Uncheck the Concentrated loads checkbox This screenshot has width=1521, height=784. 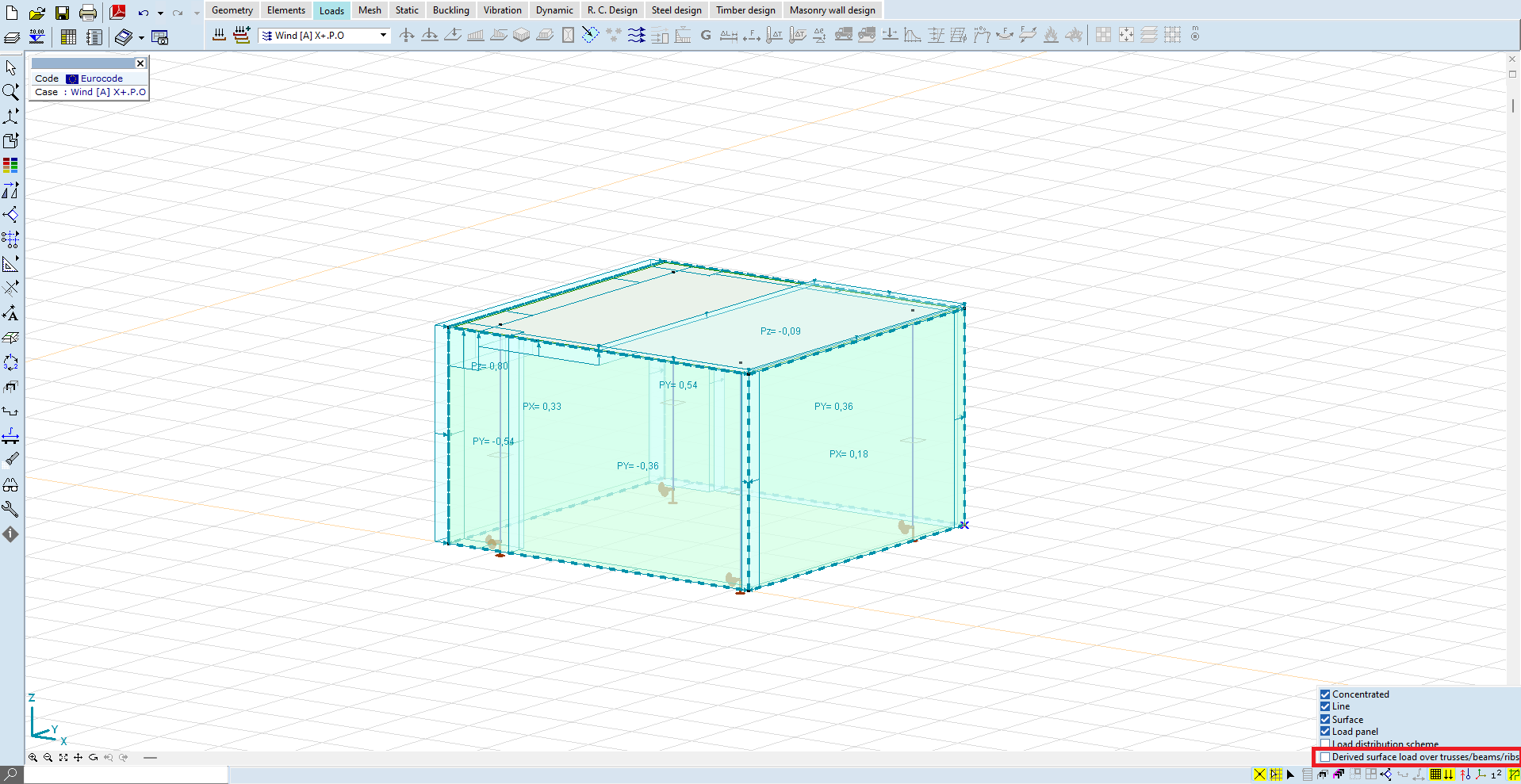[x=1325, y=694]
